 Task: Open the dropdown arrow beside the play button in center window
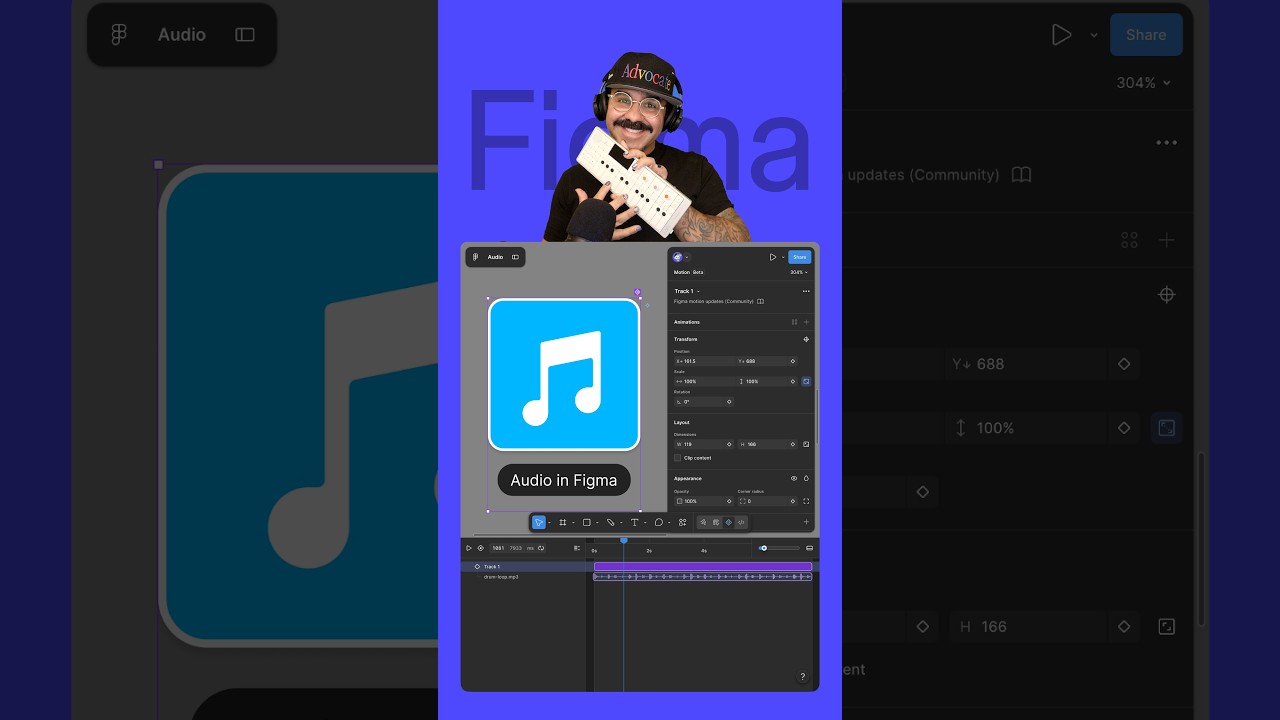(x=783, y=257)
